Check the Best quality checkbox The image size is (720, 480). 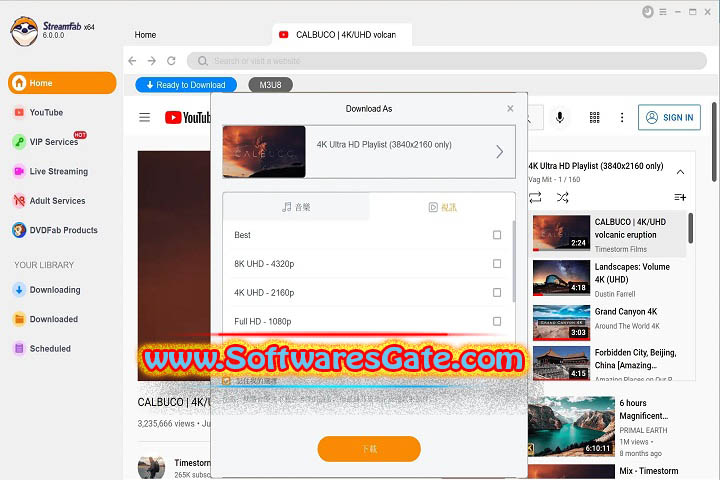pos(497,235)
